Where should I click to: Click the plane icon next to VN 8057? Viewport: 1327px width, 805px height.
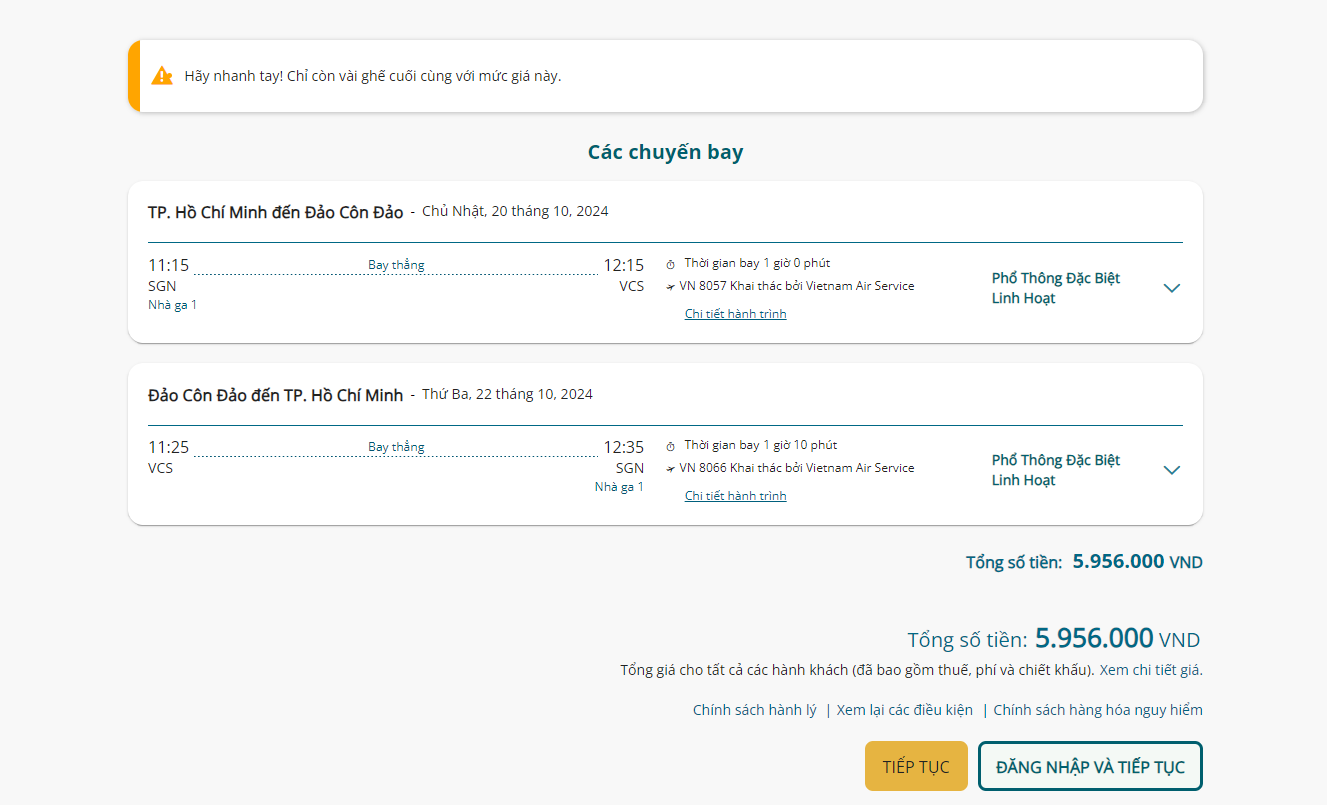coord(671,287)
